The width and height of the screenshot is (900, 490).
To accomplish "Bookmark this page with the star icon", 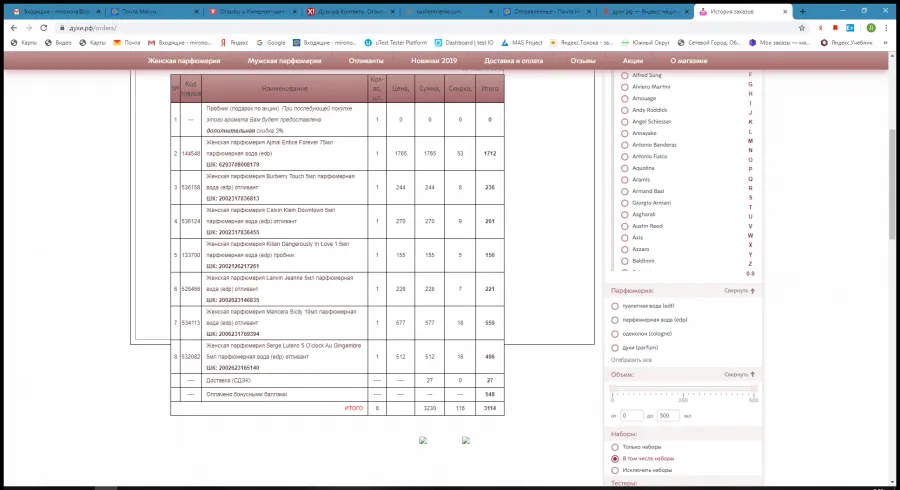I will coord(802,28).
